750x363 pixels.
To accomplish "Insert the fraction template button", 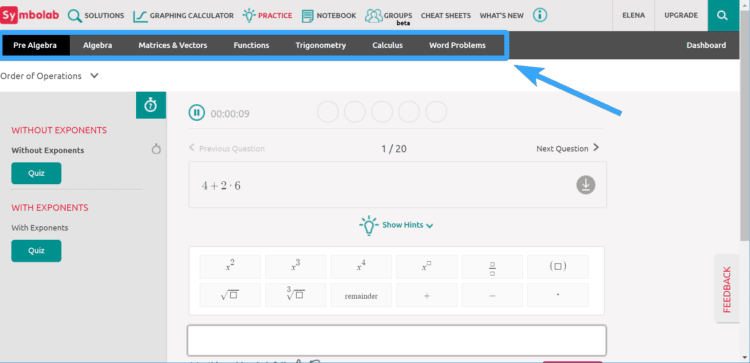I will click(492, 267).
